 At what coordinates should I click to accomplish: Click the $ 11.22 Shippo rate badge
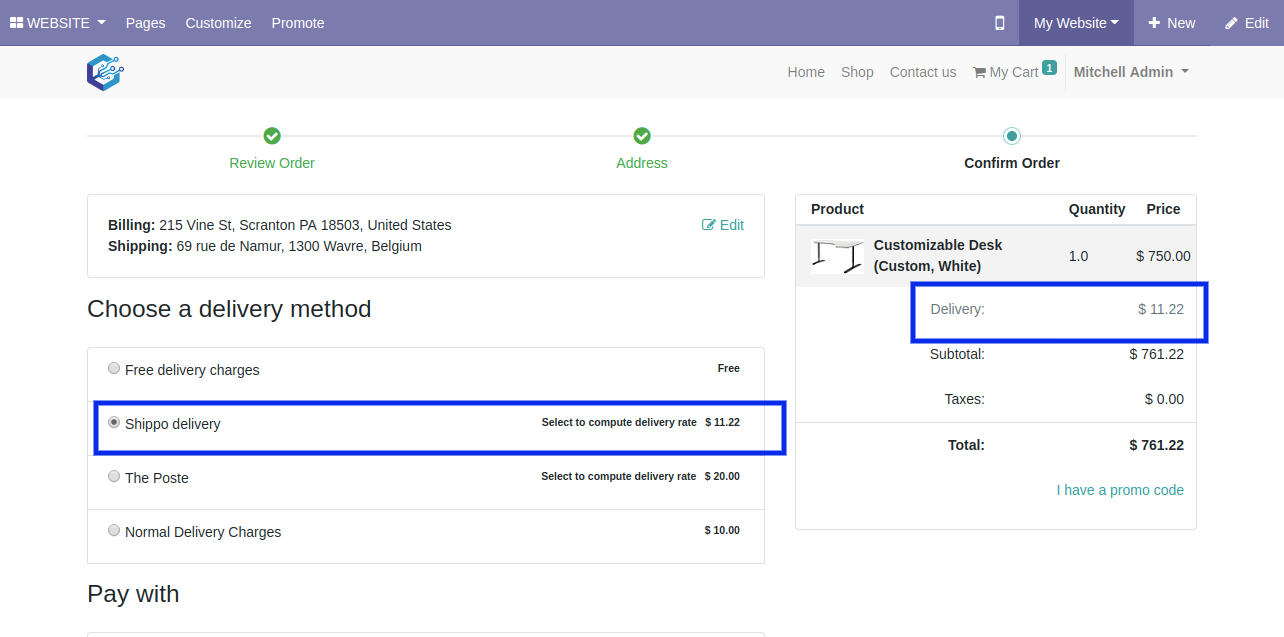pos(722,423)
